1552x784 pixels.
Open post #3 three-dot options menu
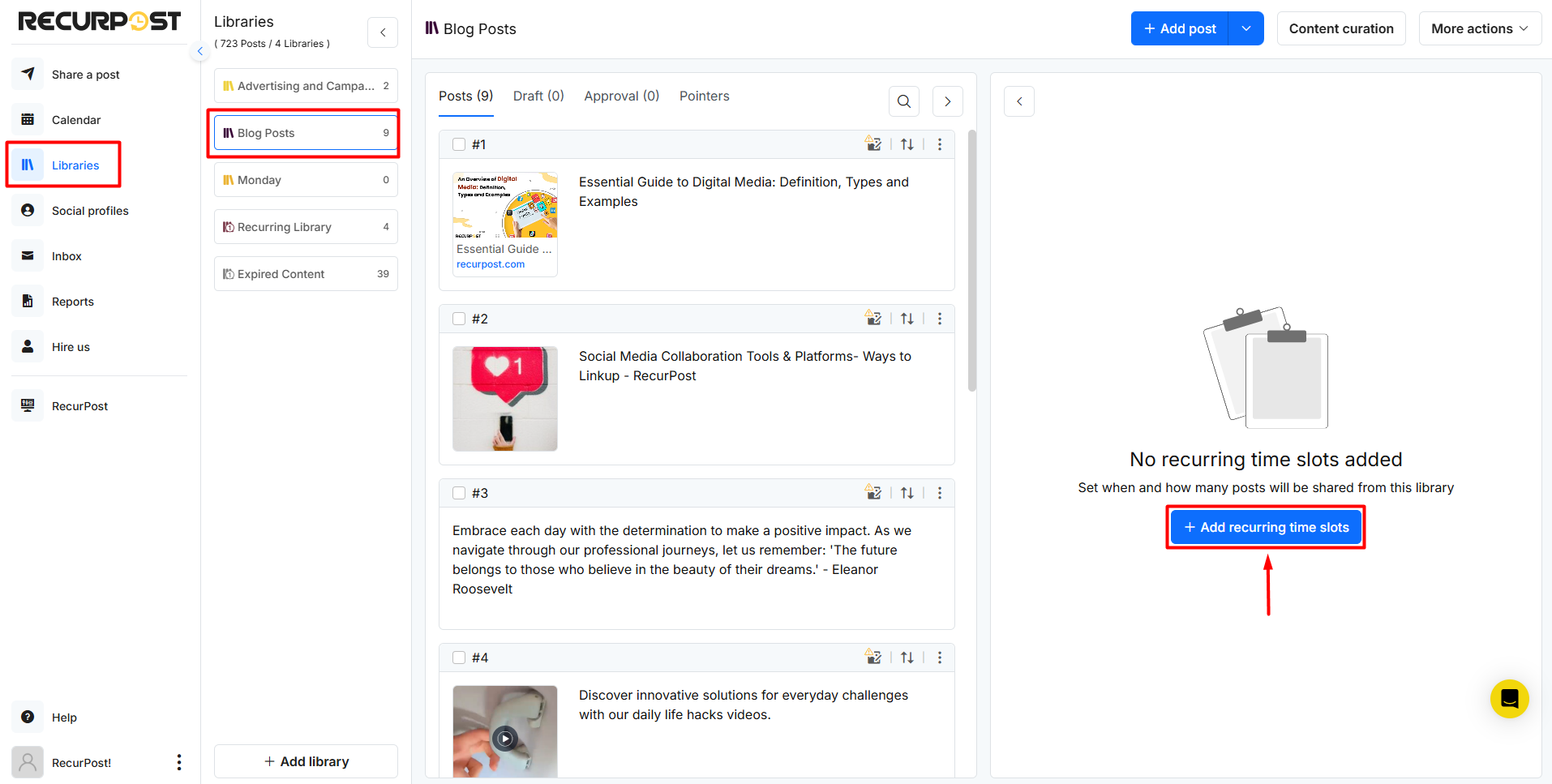940,493
